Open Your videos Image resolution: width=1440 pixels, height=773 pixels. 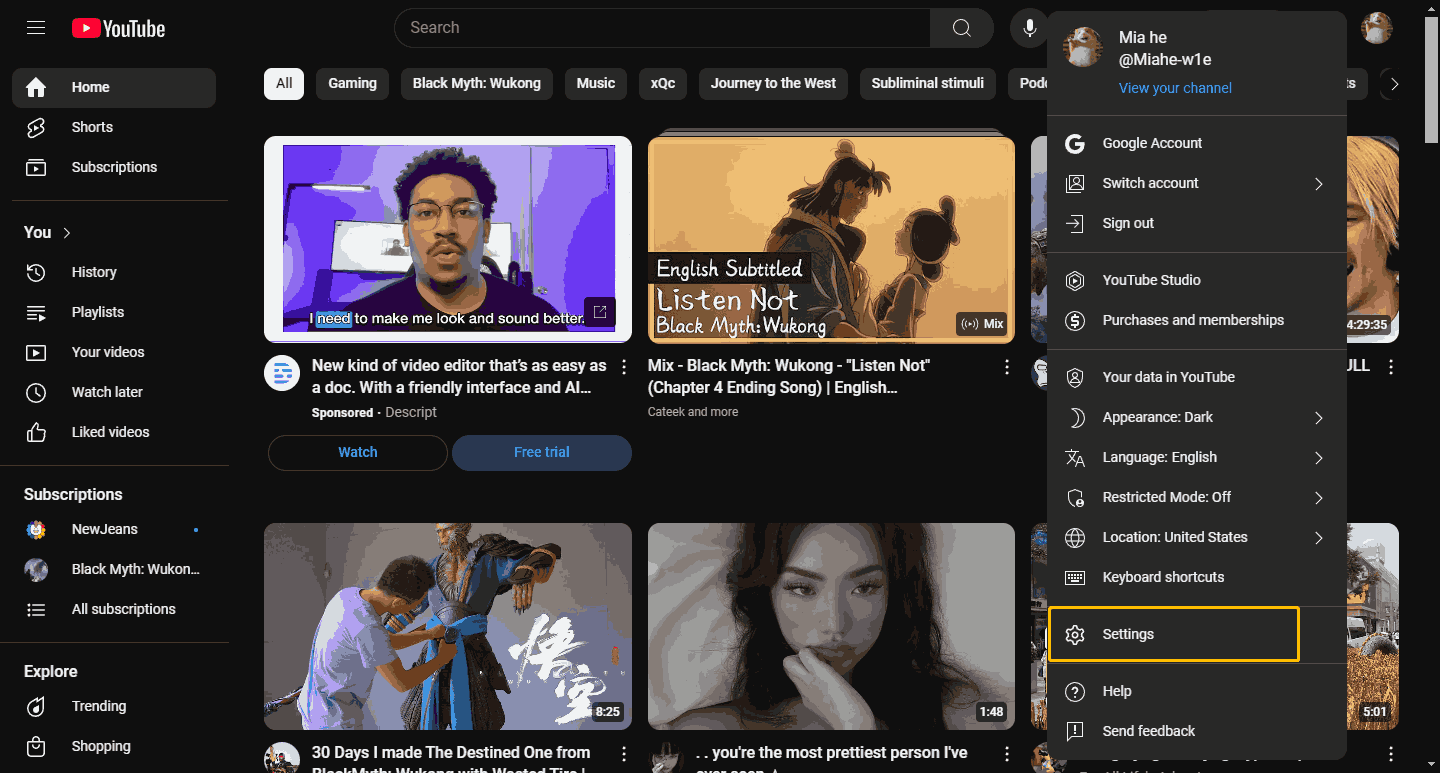point(114,352)
